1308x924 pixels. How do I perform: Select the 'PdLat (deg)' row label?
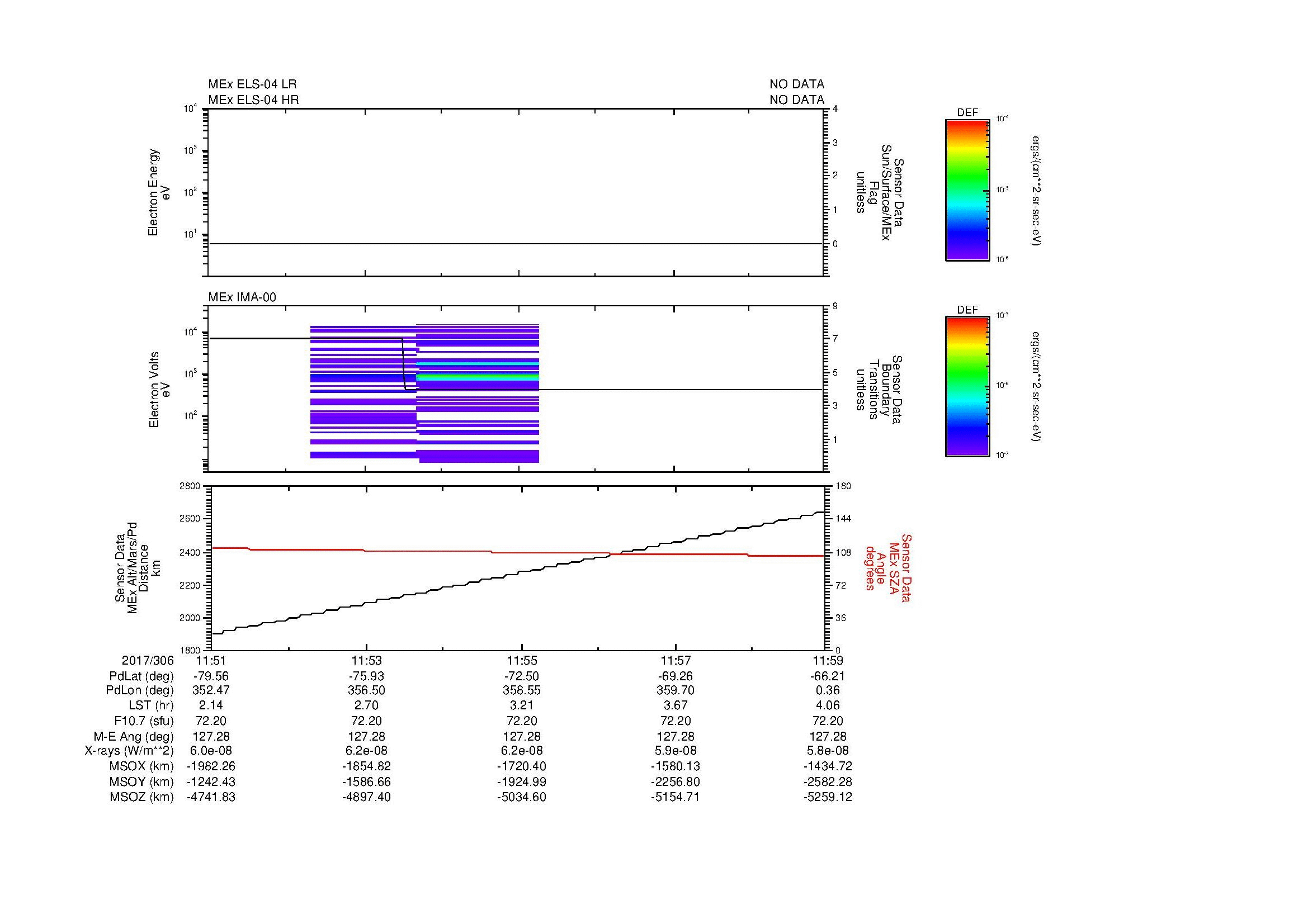141,676
